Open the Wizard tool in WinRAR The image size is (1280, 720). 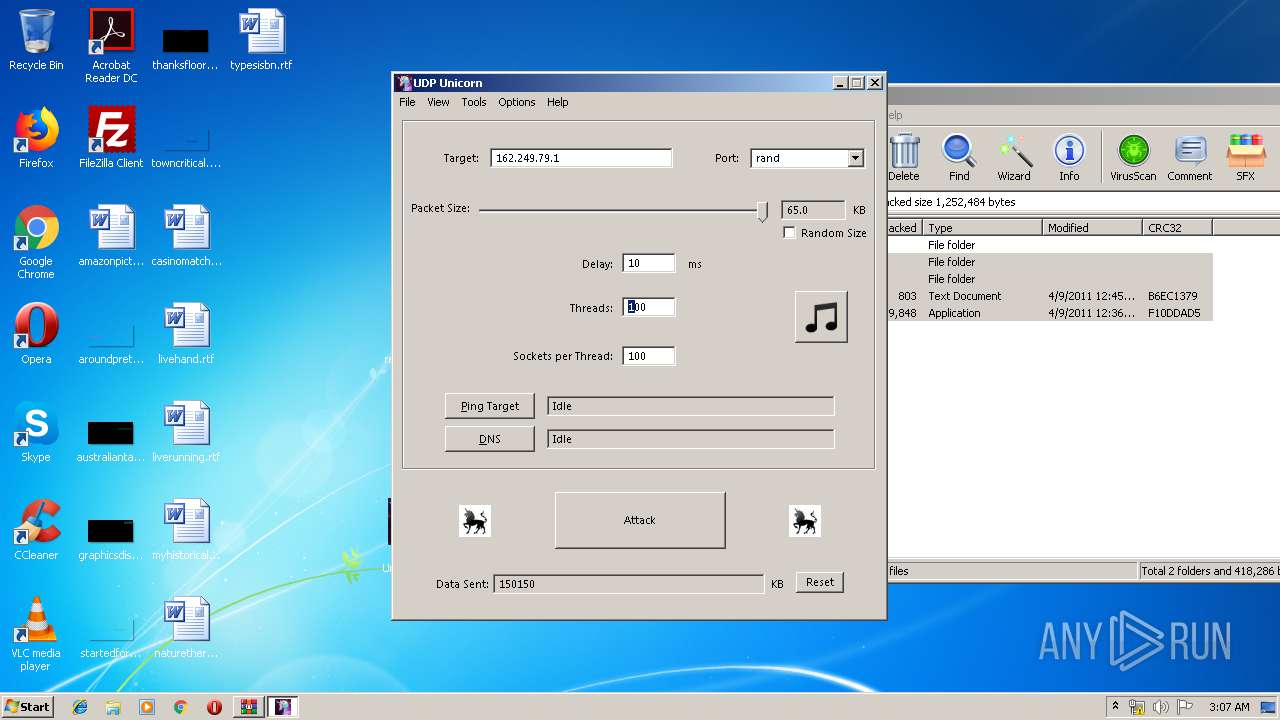pyautogui.click(x=1014, y=158)
